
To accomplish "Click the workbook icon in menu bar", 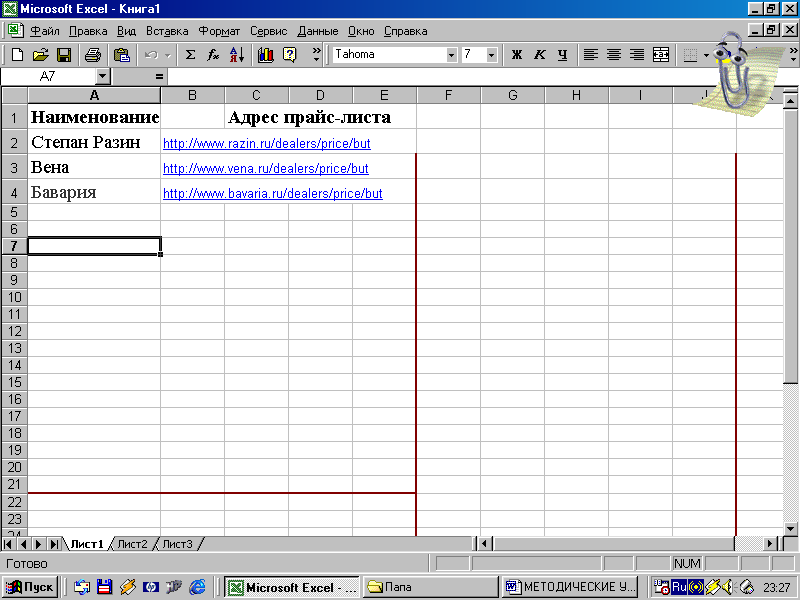I will coord(15,30).
